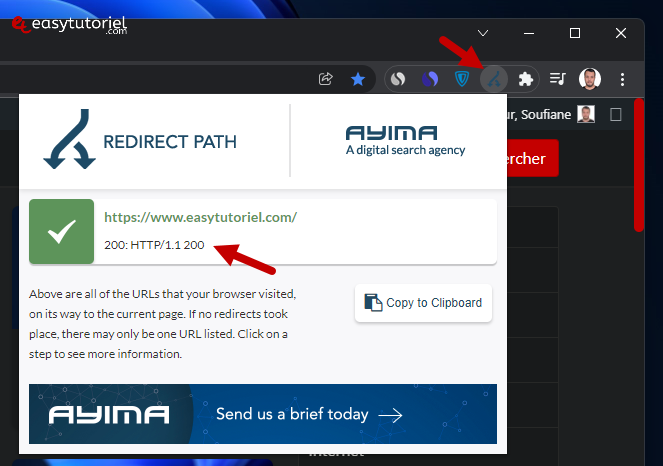Click the Redirect Path logo
Screen dimensions: 663x466
pyautogui.click(x=140, y=140)
